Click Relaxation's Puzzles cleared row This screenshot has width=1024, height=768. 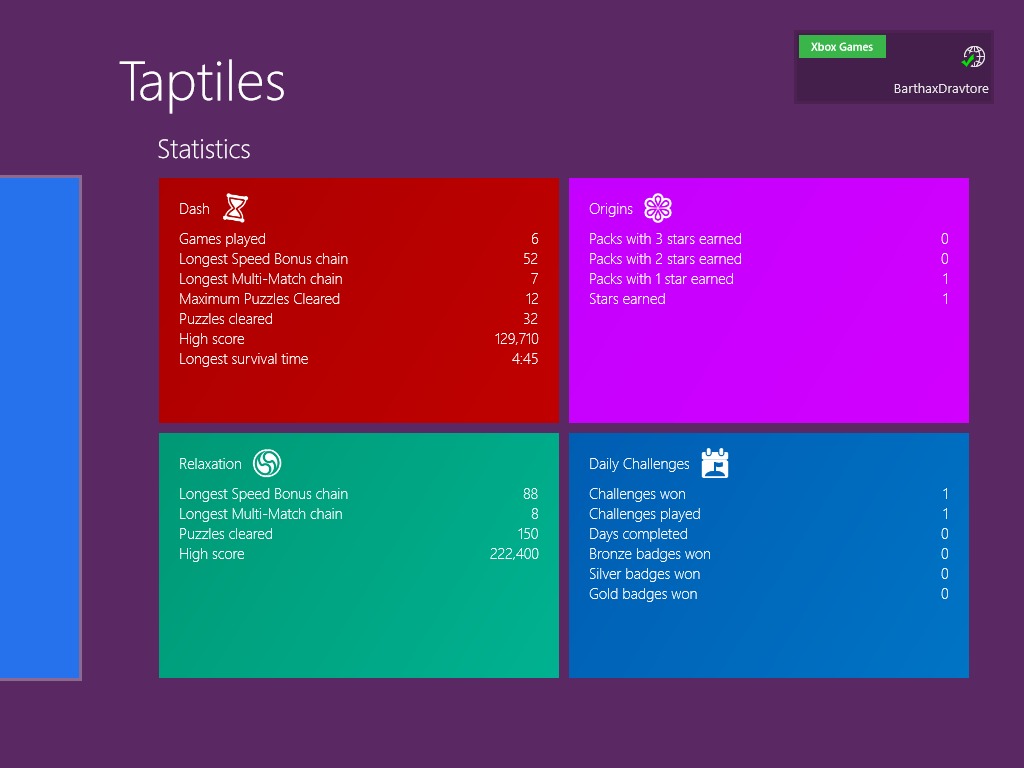tap(358, 534)
